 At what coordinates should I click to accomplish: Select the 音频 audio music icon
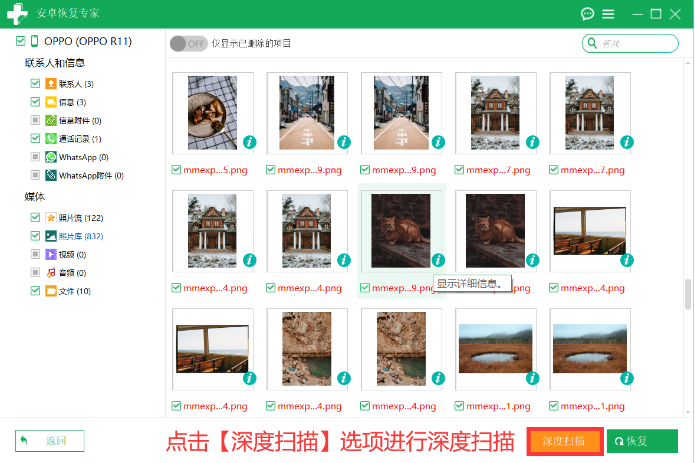pos(51,272)
